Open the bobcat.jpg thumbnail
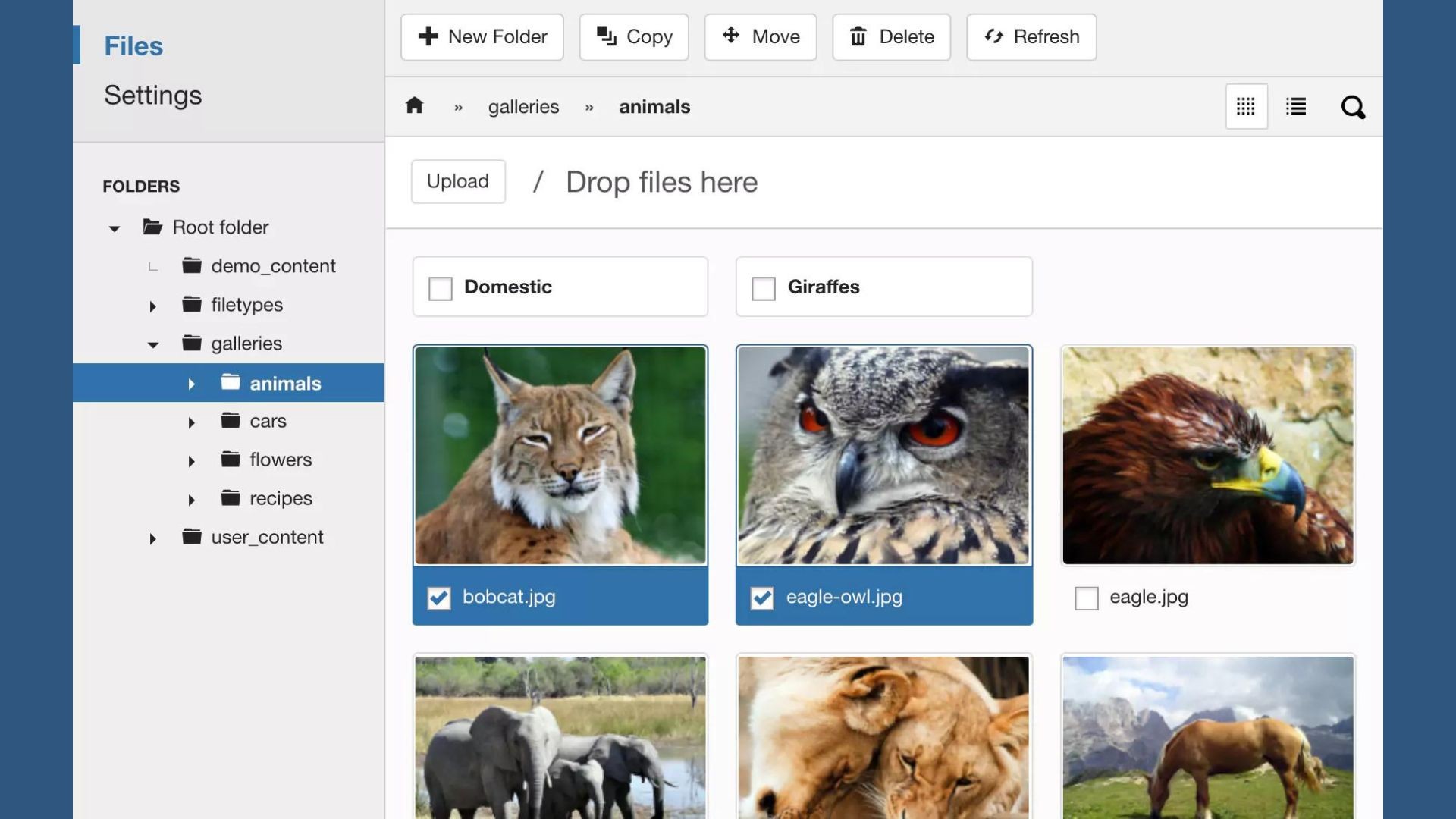 (560, 455)
